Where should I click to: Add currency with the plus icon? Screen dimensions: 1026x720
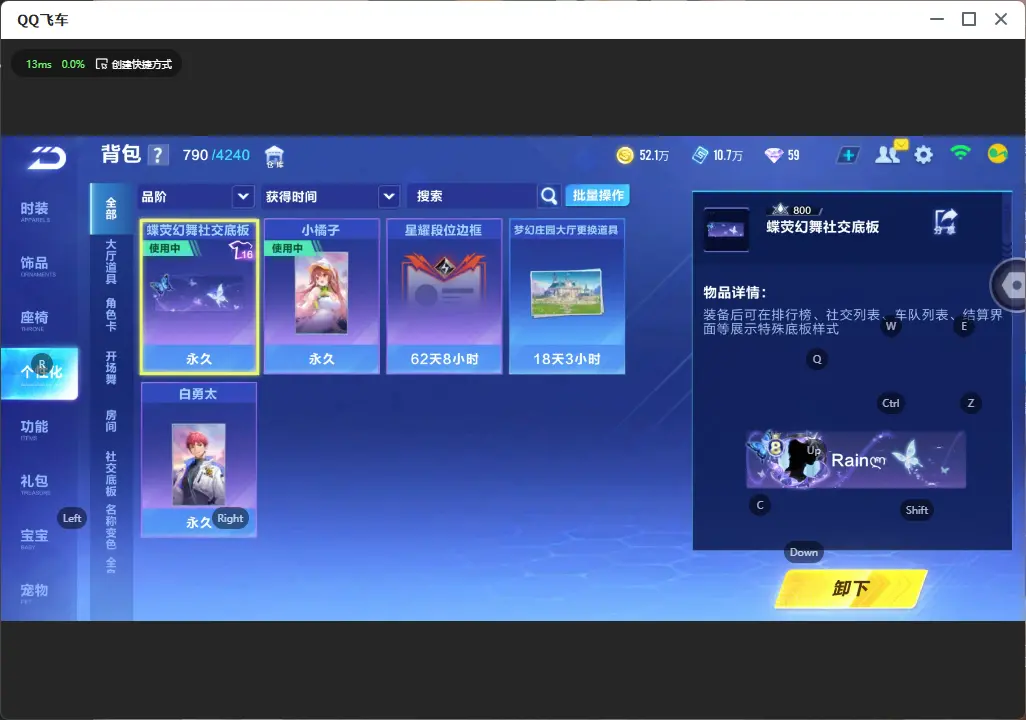848,155
